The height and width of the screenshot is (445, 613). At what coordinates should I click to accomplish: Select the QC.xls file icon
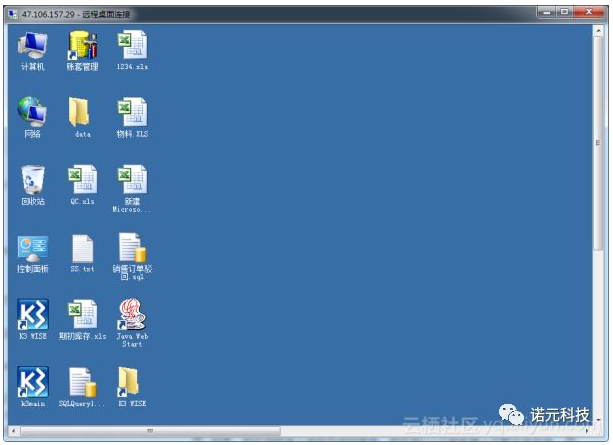click(82, 185)
